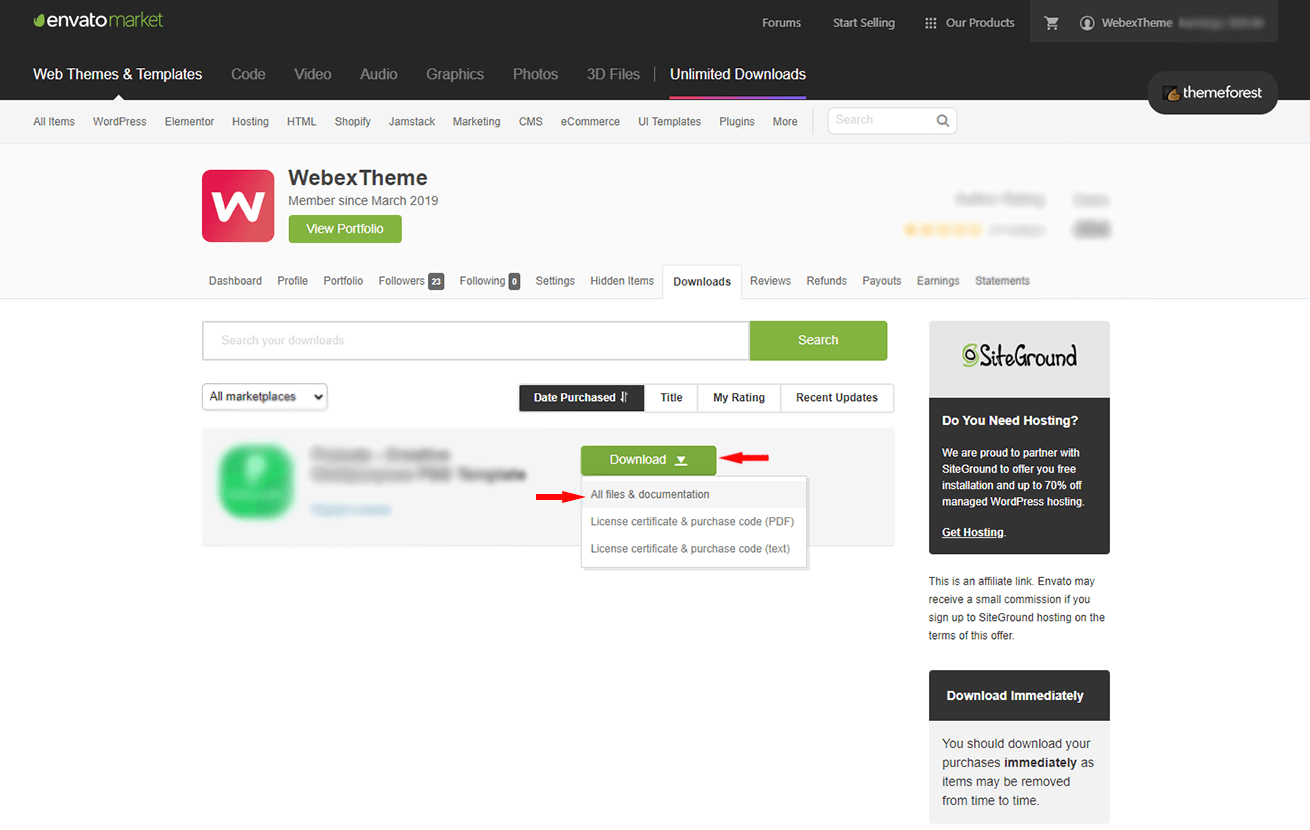Screen dimensions: 1310x830
Task: Open the Our Products grid icon
Action: (929, 21)
